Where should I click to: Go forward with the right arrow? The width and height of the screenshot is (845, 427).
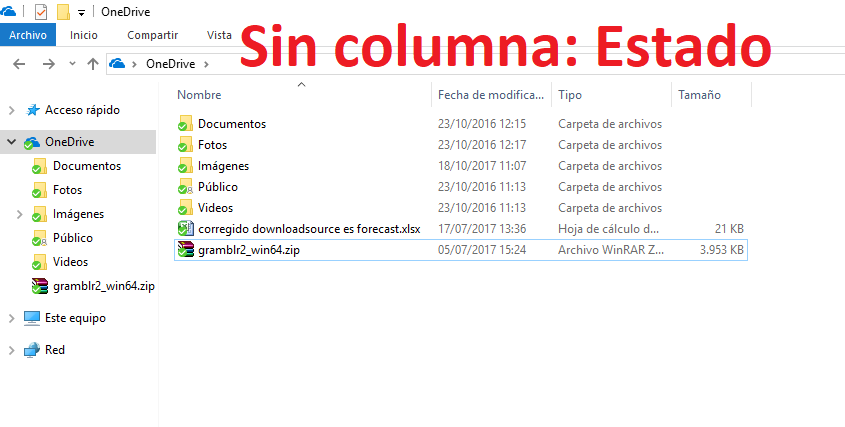tap(49, 64)
